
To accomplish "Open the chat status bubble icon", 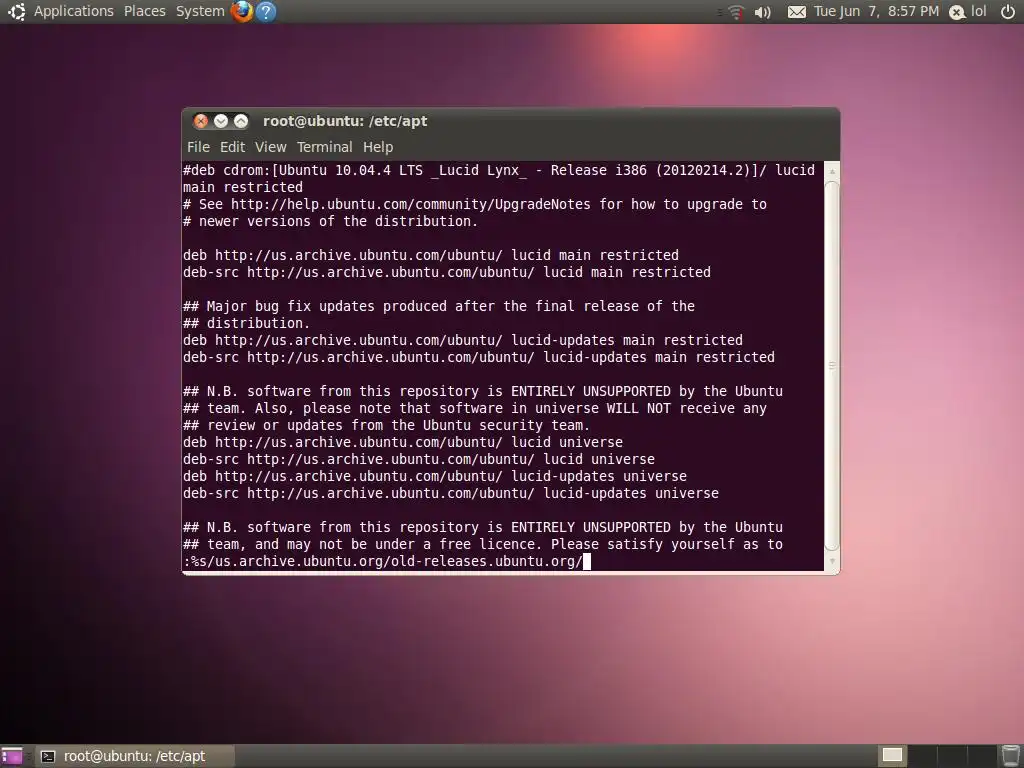I will pyautogui.click(x=957, y=12).
